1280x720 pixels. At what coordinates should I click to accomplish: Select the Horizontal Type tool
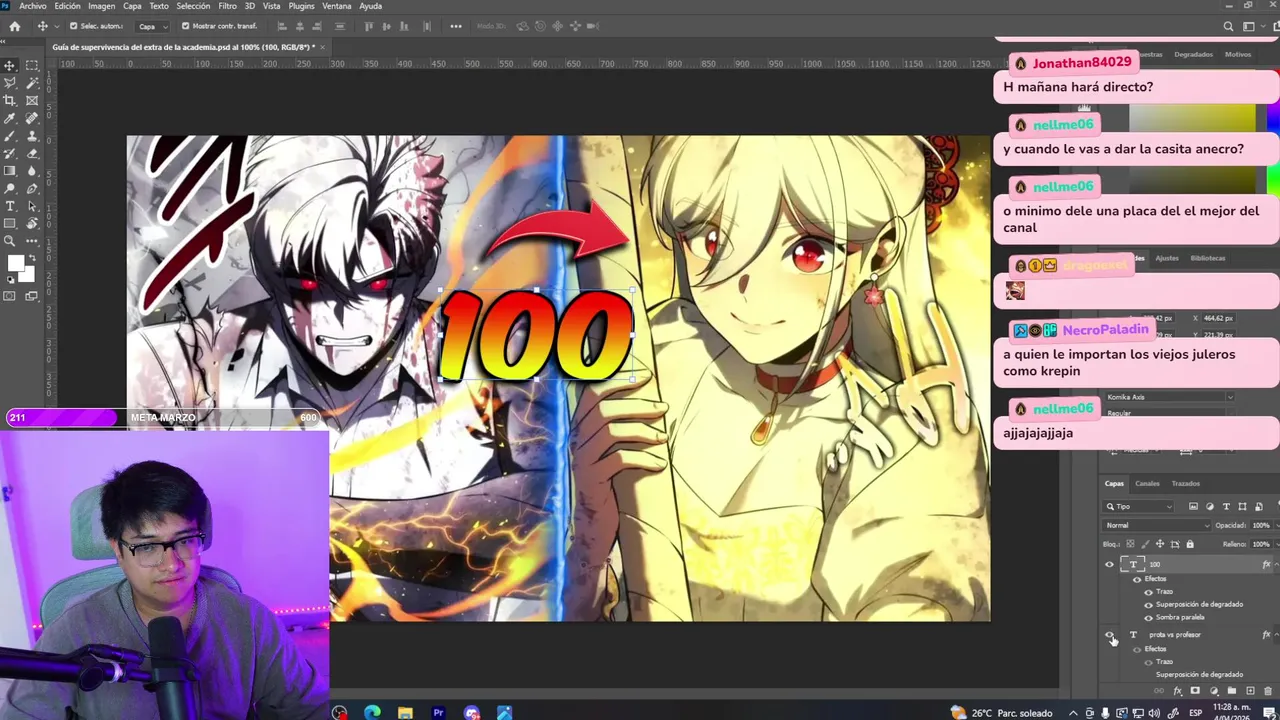click(10, 205)
